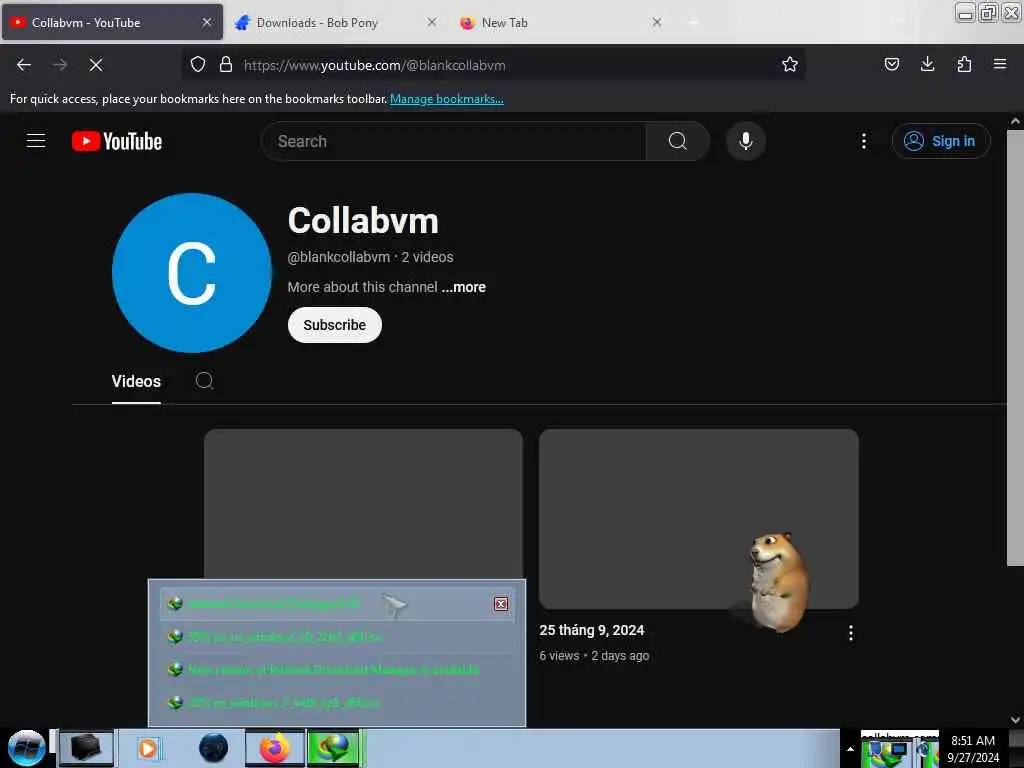Open the first video thumbnail
This screenshot has width=1024, height=768.
click(x=363, y=504)
